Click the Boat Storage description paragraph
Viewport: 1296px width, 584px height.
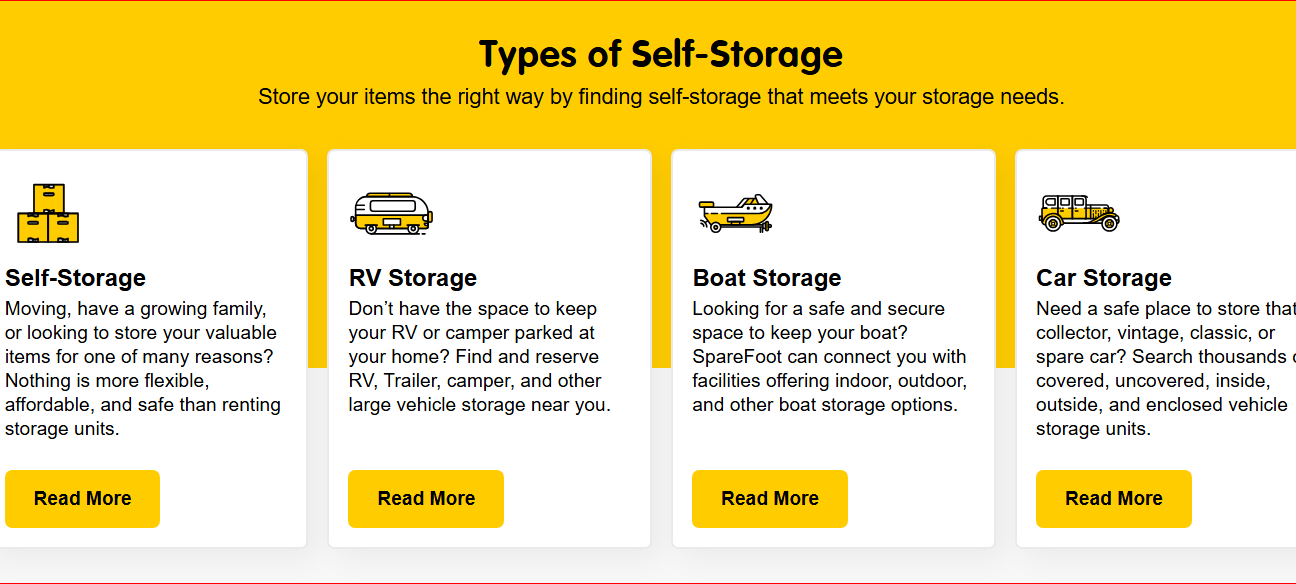tap(829, 357)
